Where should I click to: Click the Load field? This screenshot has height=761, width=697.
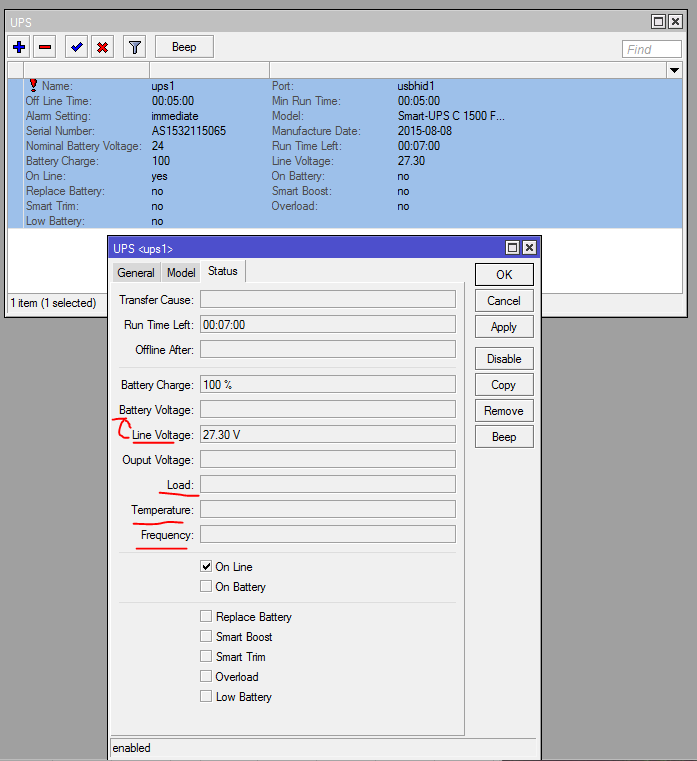coord(328,484)
